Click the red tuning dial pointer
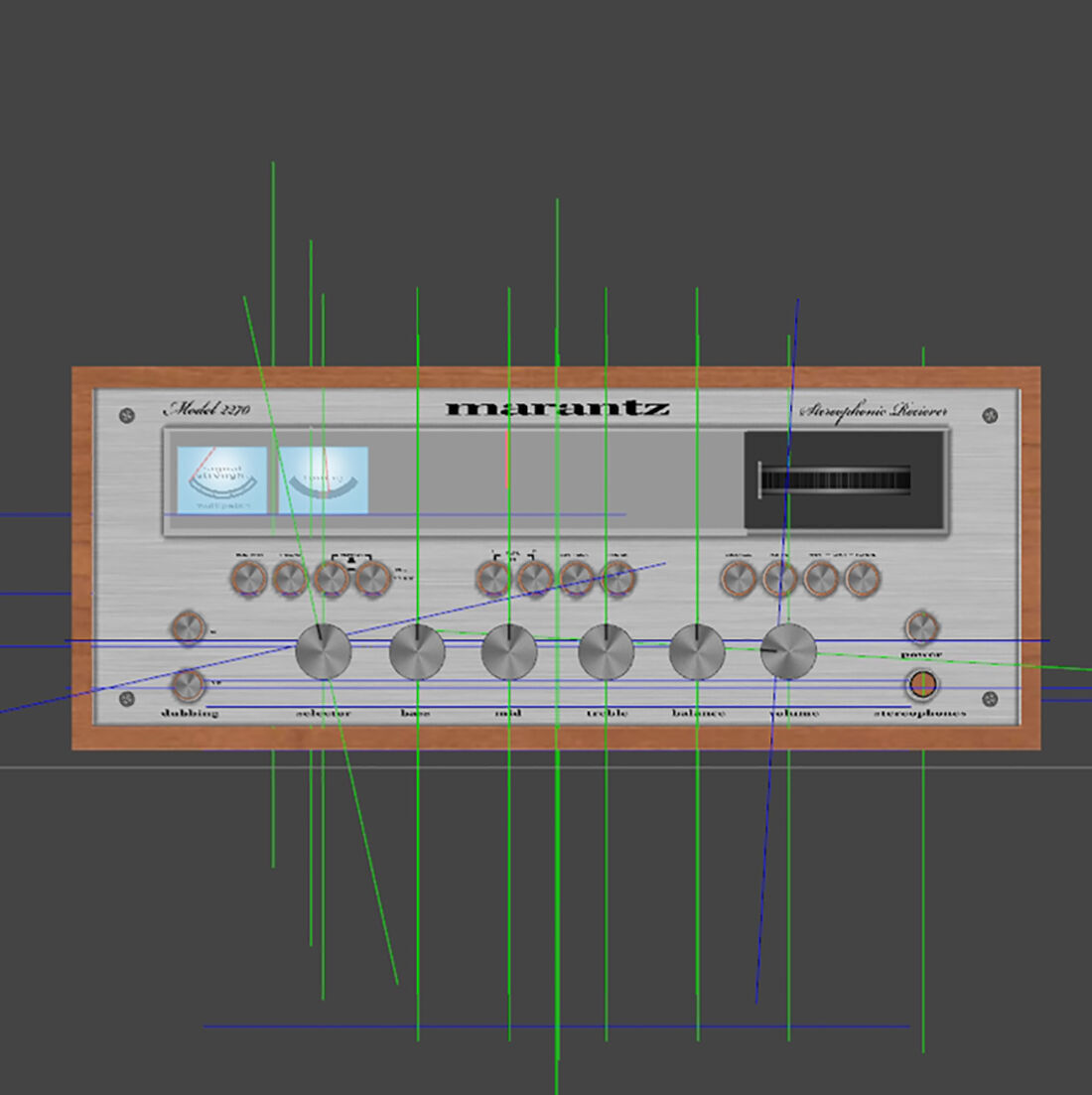Viewport: 1092px width, 1095px height. pyautogui.click(x=507, y=461)
